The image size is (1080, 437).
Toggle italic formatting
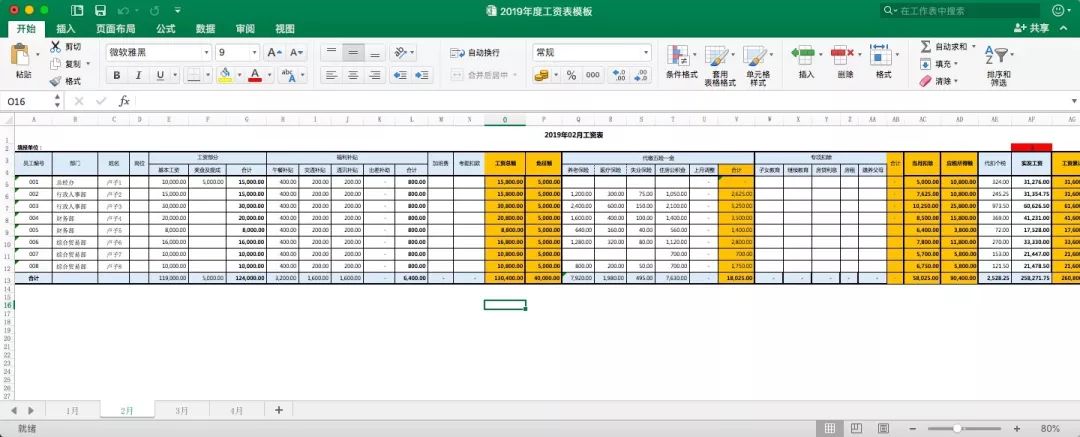point(138,75)
